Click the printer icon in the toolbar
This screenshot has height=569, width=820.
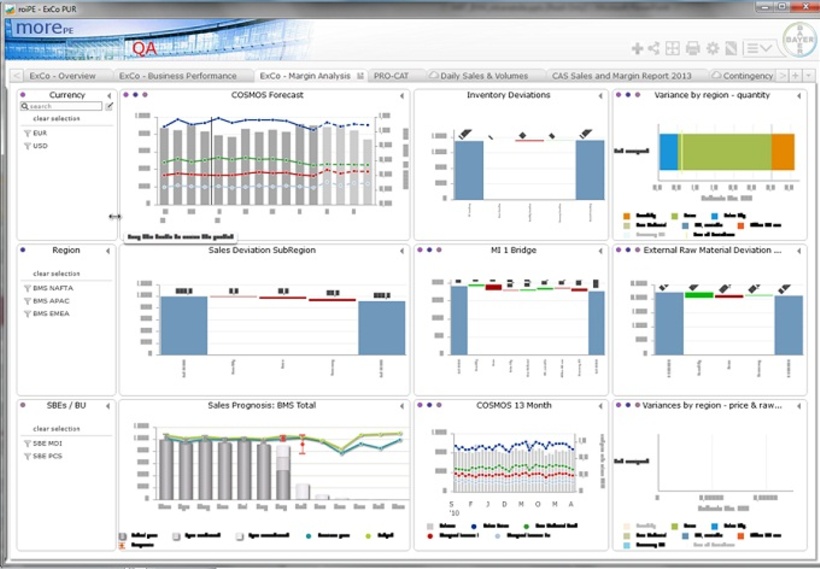[x=692, y=49]
